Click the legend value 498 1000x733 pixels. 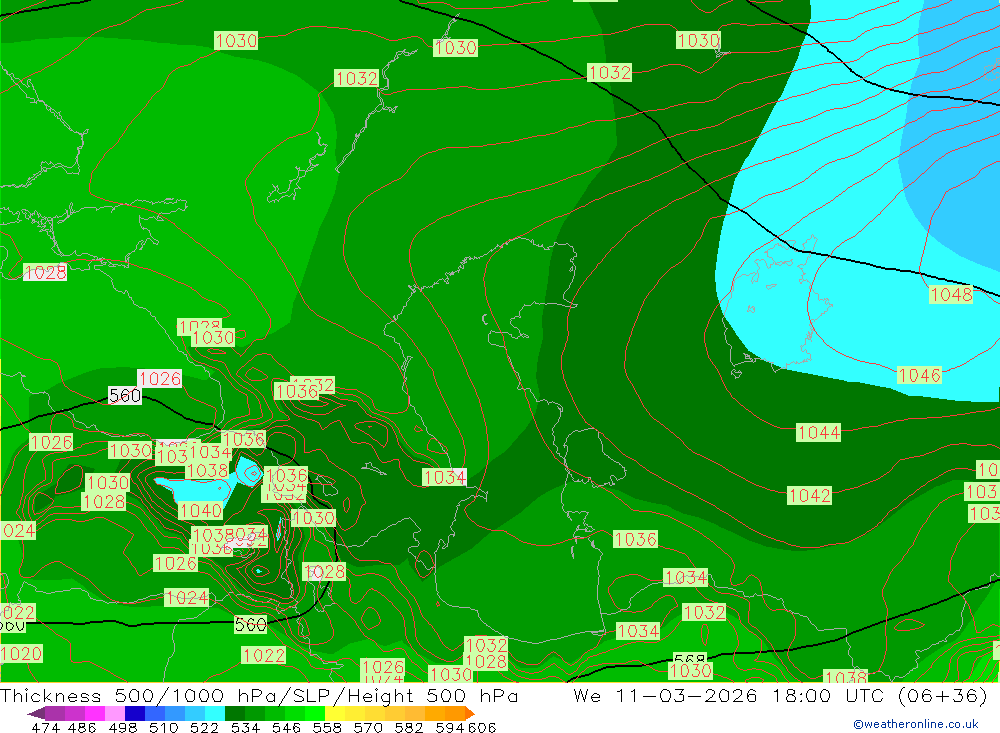click(123, 727)
